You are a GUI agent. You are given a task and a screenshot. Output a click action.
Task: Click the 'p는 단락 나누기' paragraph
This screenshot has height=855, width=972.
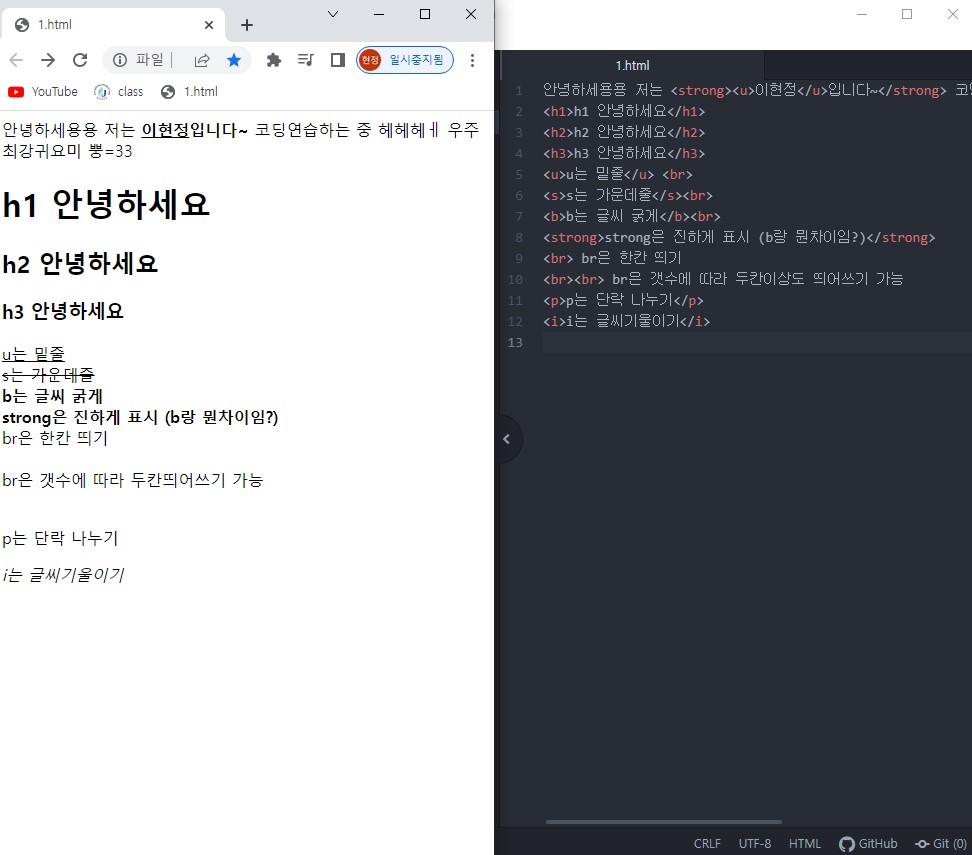pyautogui.click(x=60, y=538)
